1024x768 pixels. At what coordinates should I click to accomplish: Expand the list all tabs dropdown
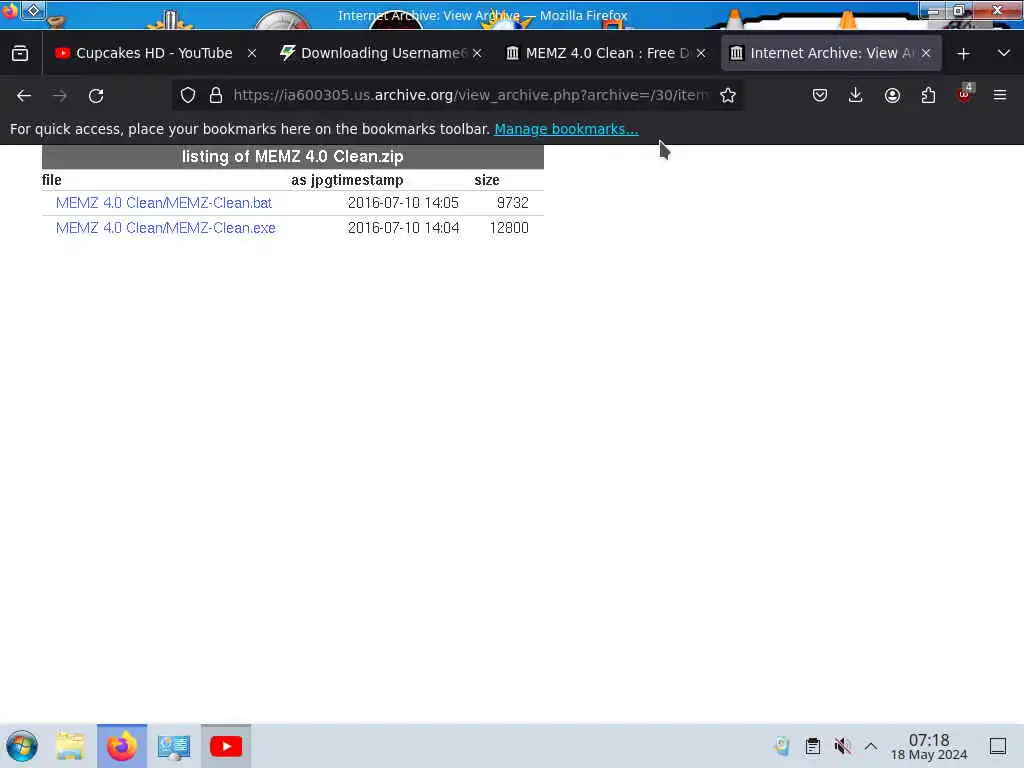tap(1004, 53)
